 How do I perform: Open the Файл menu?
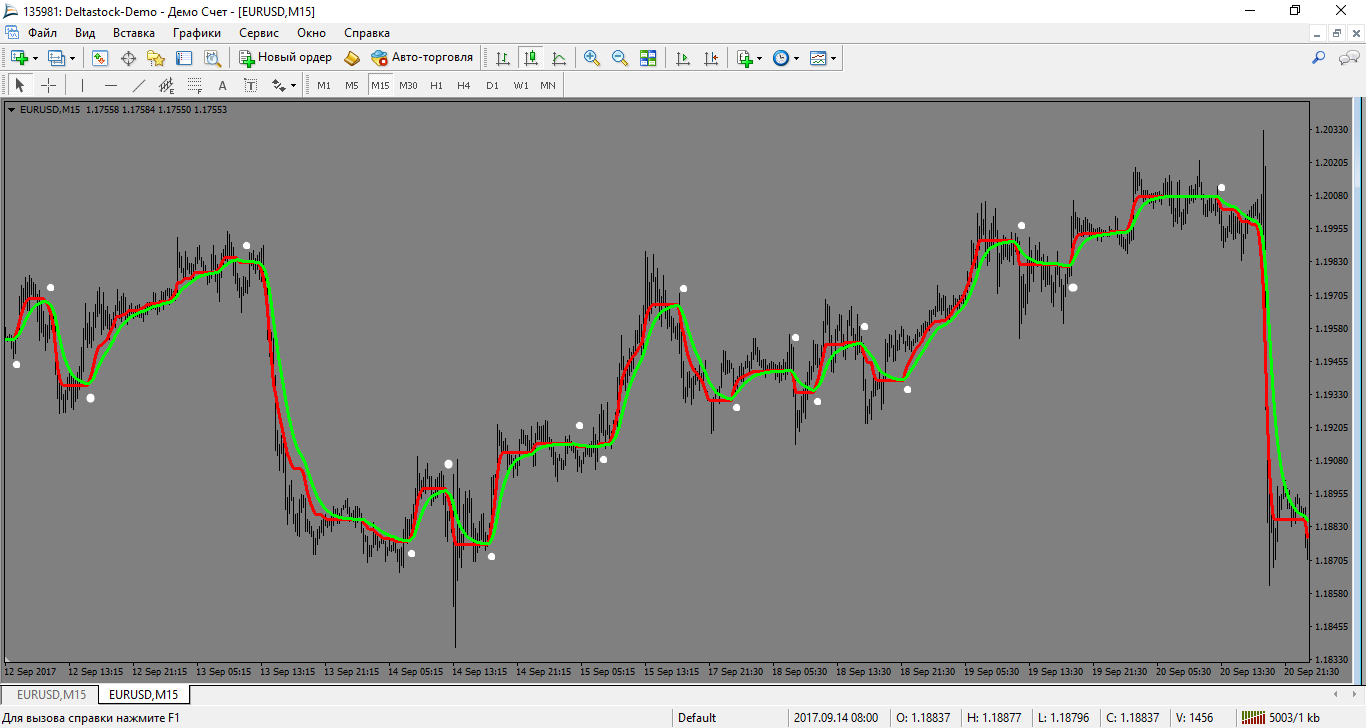pyautogui.click(x=43, y=33)
